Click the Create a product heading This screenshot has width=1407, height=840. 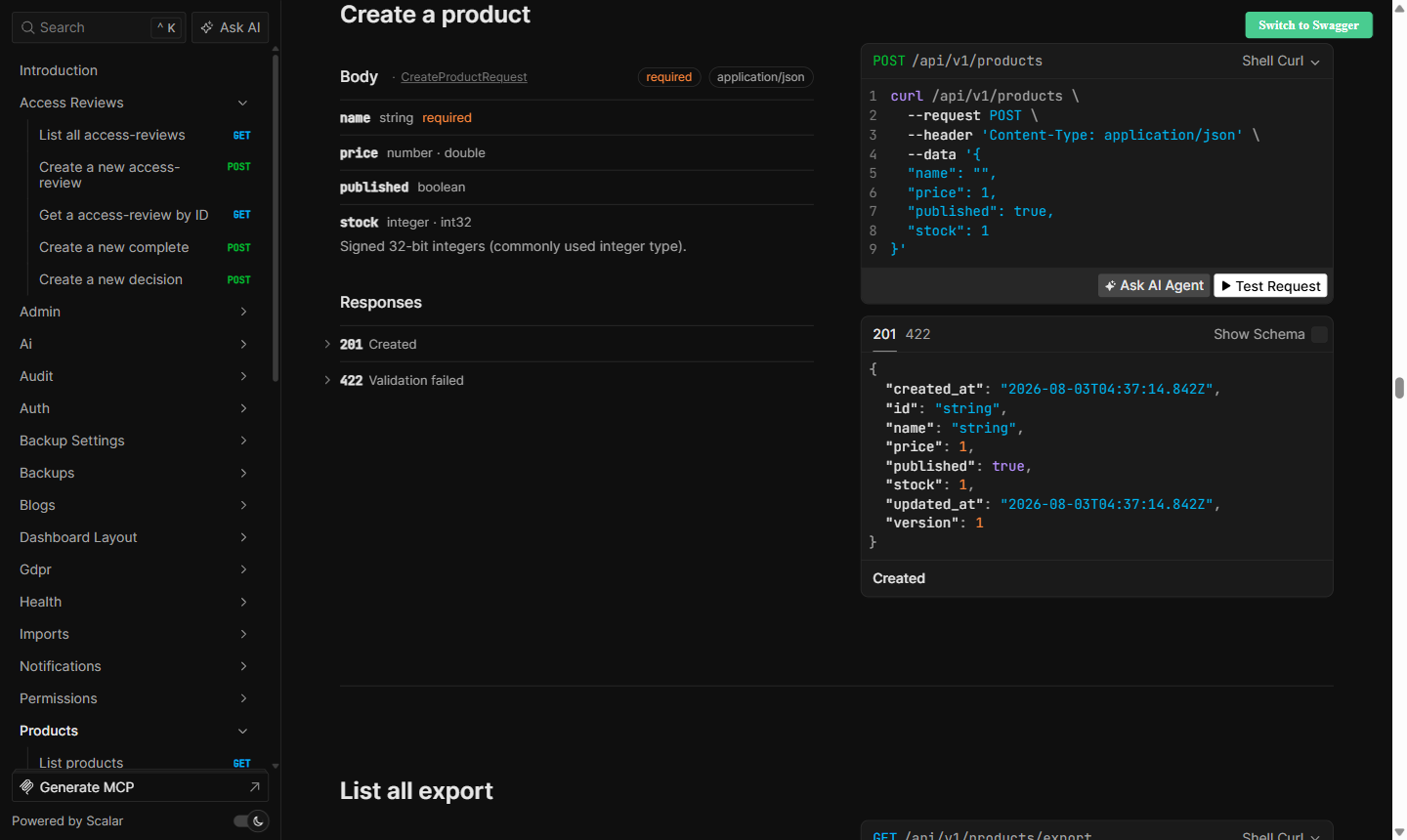coord(435,15)
